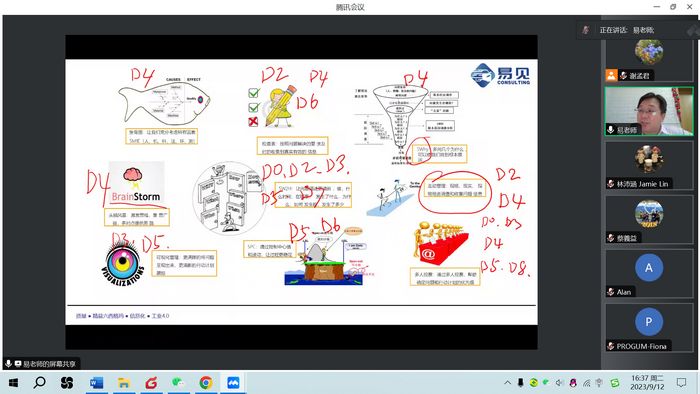Open File Explorer from the taskbar
The height and width of the screenshot is (394, 700).
click(x=124, y=382)
